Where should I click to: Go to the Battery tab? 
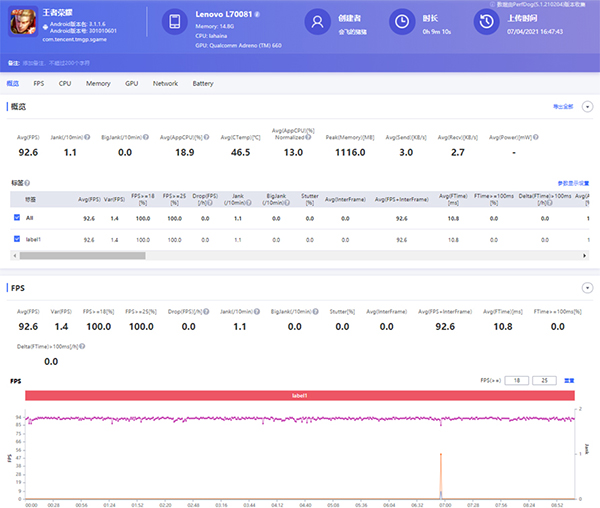pos(203,84)
